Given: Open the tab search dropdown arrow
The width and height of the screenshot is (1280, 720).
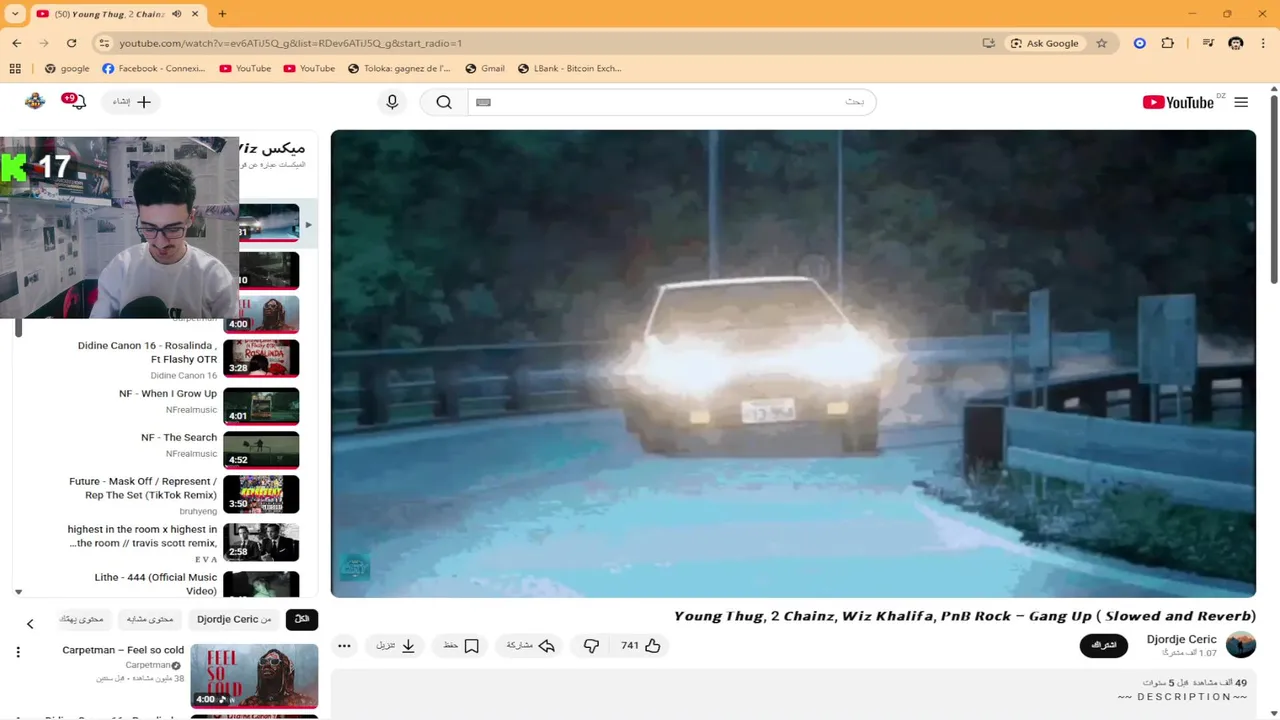Looking at the screenshot, I should click(x=15, y=14).
